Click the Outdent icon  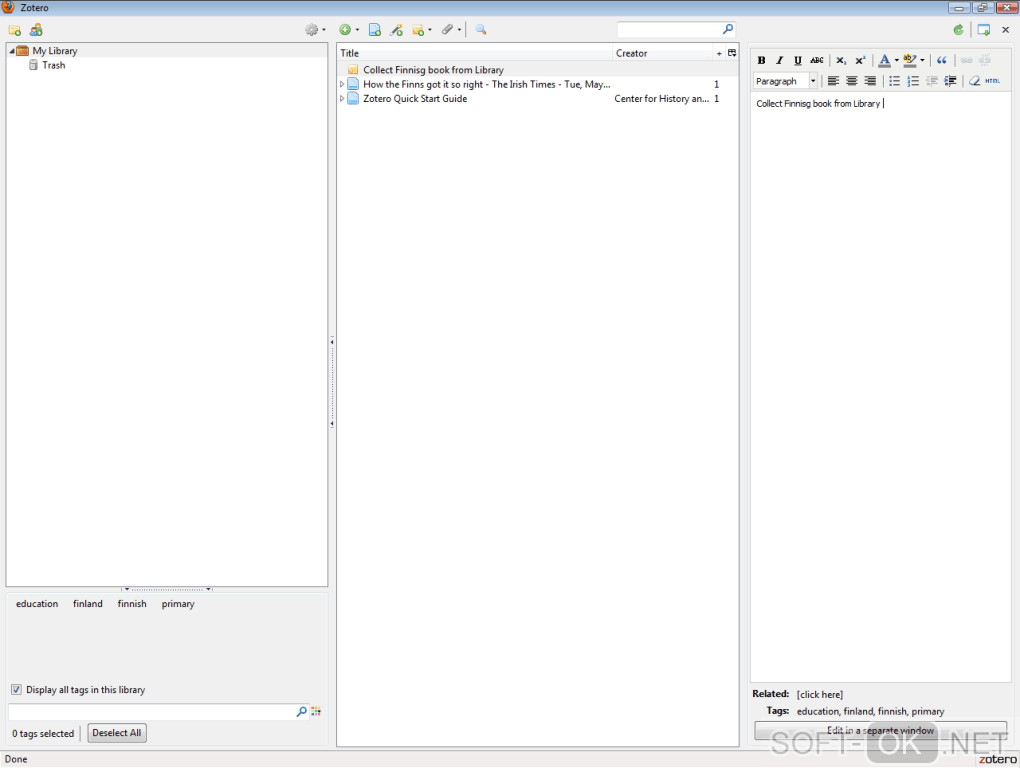pyautogui.click(x=932, y=81)
